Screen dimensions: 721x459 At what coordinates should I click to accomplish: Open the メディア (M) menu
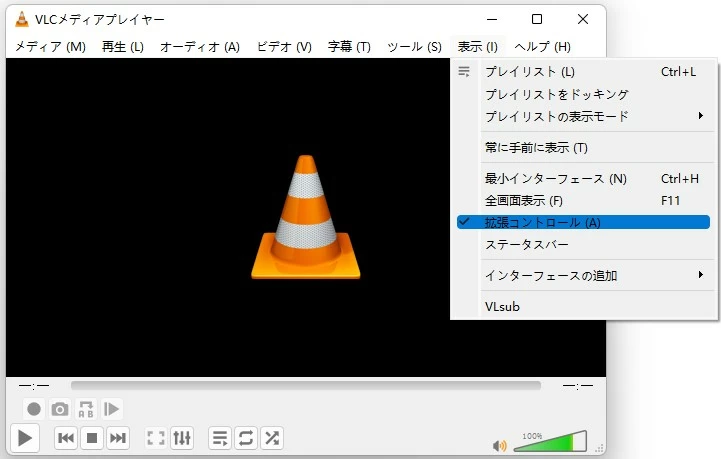50,47
